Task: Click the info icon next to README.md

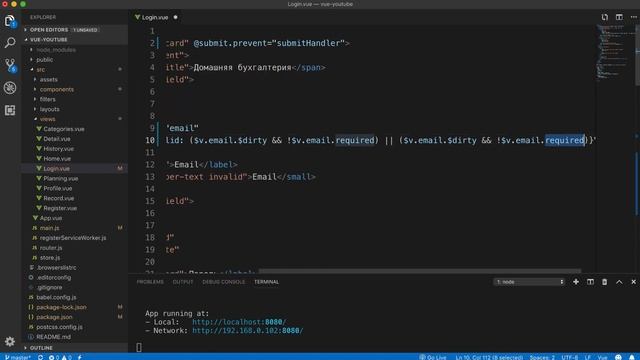Action: [31, 337]
